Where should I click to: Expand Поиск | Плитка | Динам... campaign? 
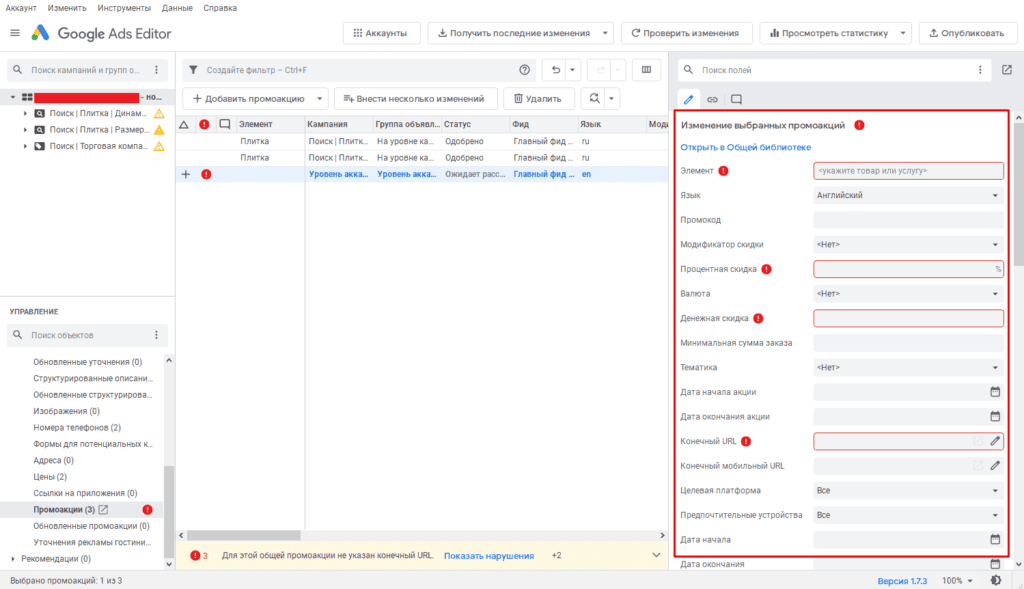tap(25, 113)
